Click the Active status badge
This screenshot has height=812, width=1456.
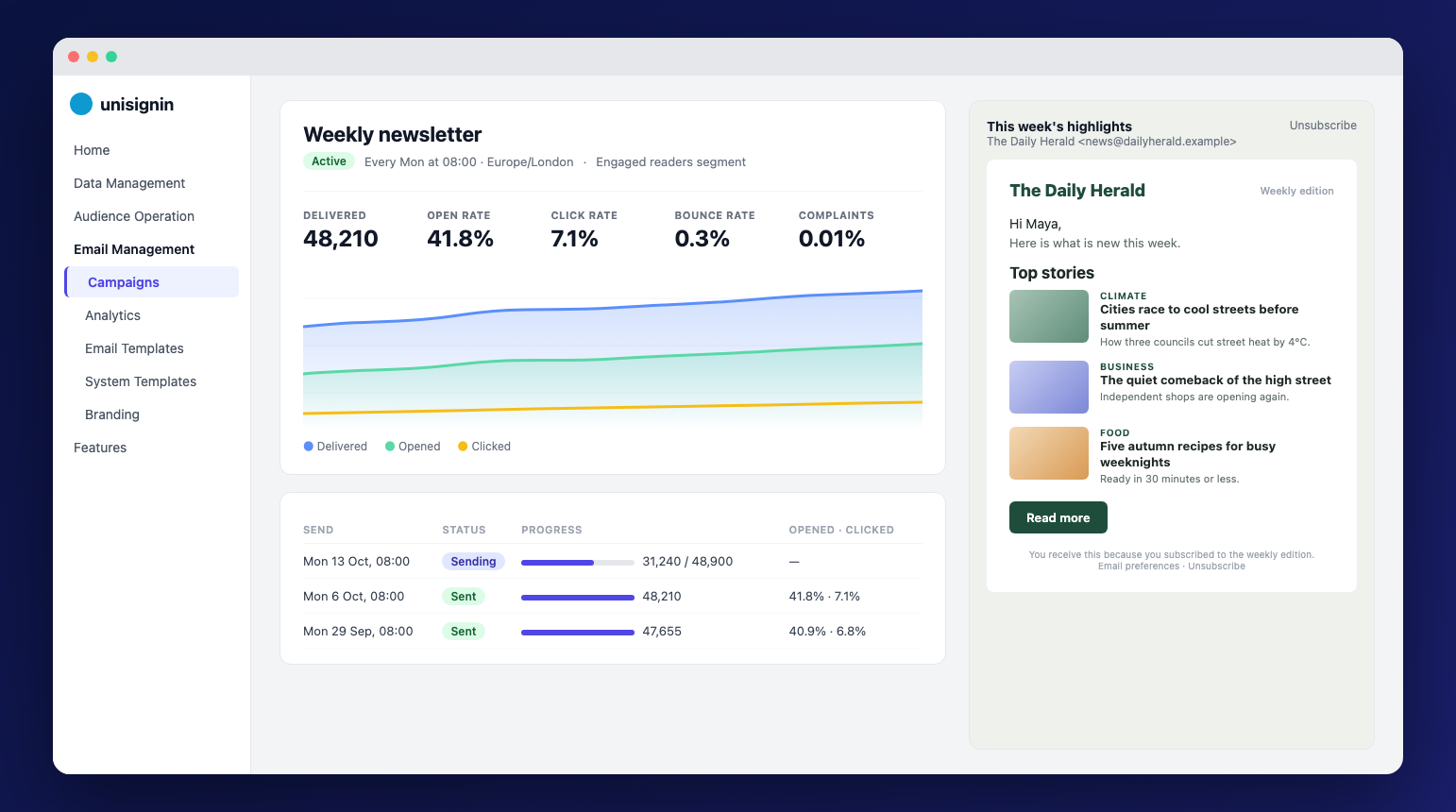click(329, 161)
